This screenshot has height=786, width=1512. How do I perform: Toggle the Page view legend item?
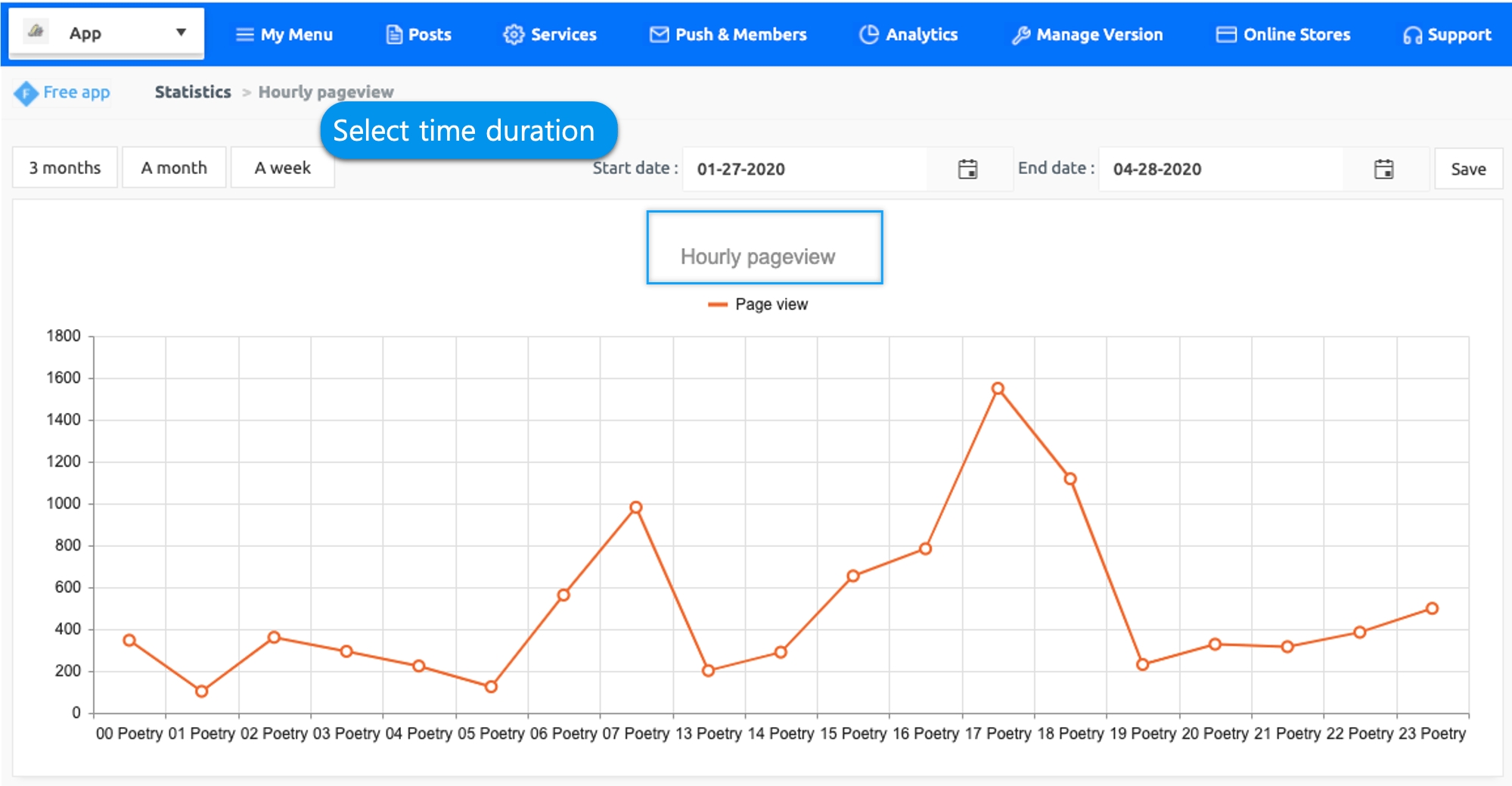[x=758, y=304]
